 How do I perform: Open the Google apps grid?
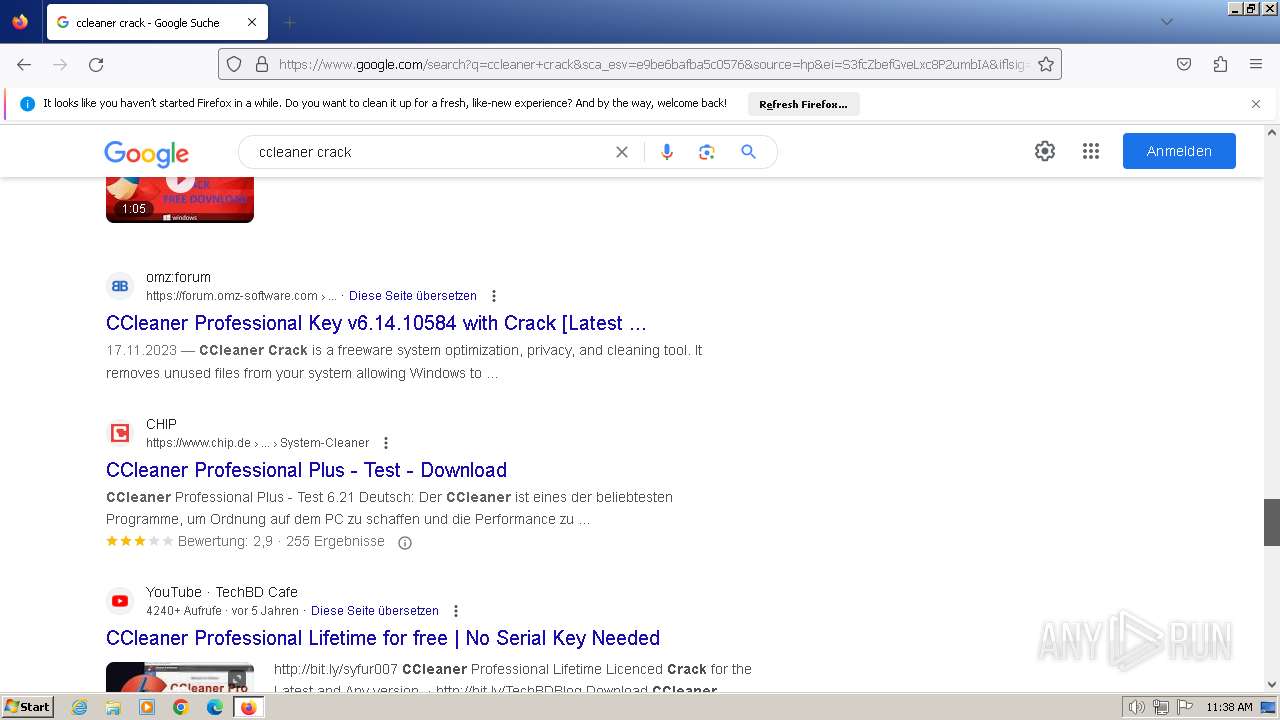(1091, 151)
